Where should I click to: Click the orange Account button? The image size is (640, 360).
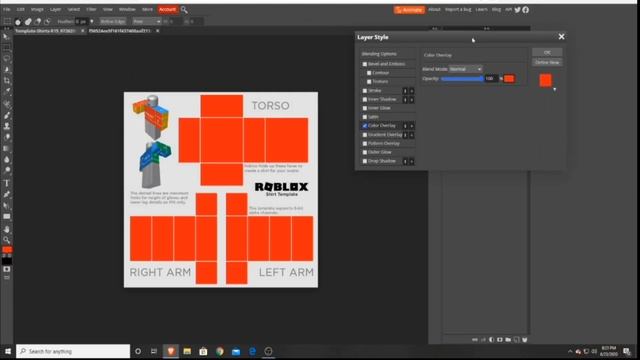(x=167, y=9)
